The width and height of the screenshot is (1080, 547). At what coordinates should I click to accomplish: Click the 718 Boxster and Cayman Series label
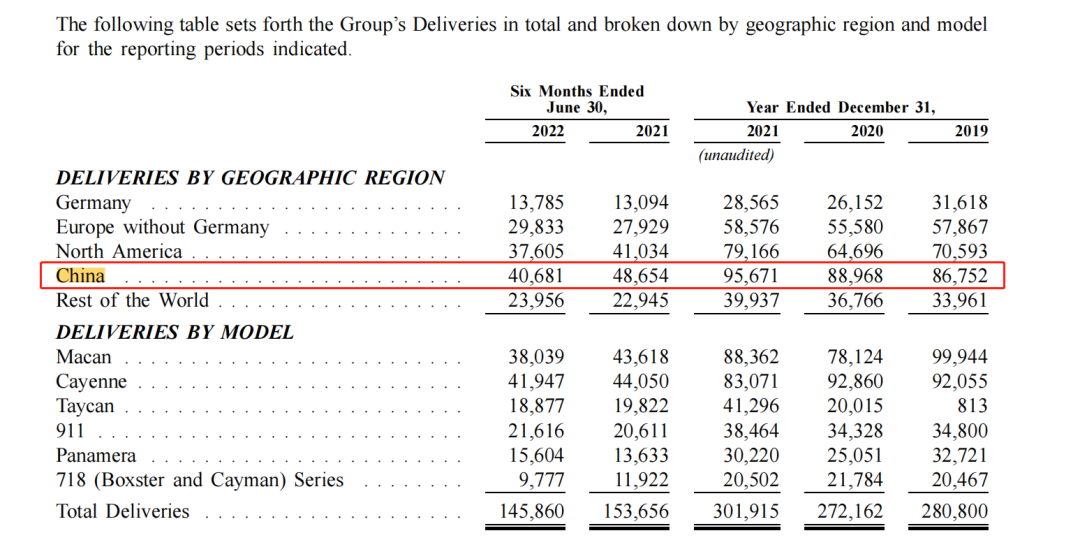click(200, 480)
